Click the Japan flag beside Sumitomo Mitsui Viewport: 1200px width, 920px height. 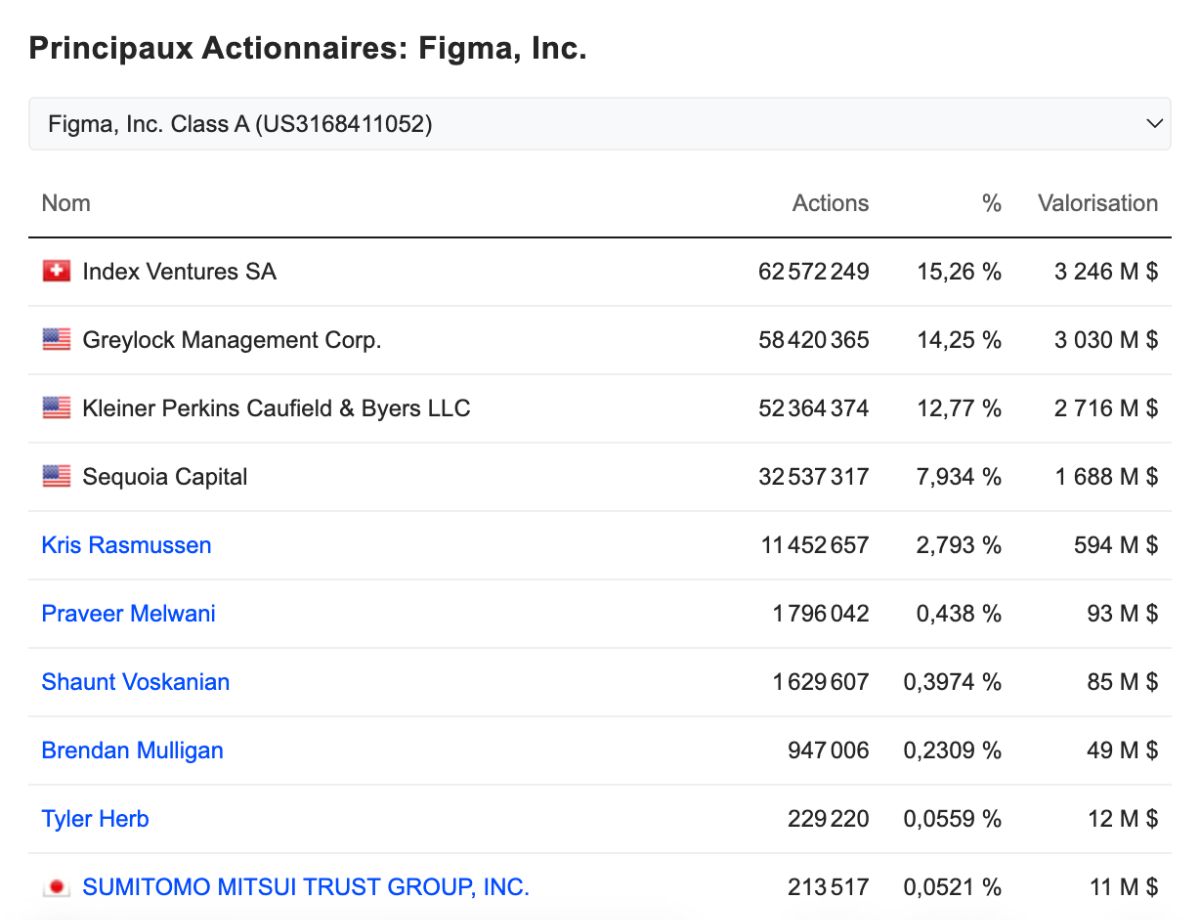pos(56,887)
